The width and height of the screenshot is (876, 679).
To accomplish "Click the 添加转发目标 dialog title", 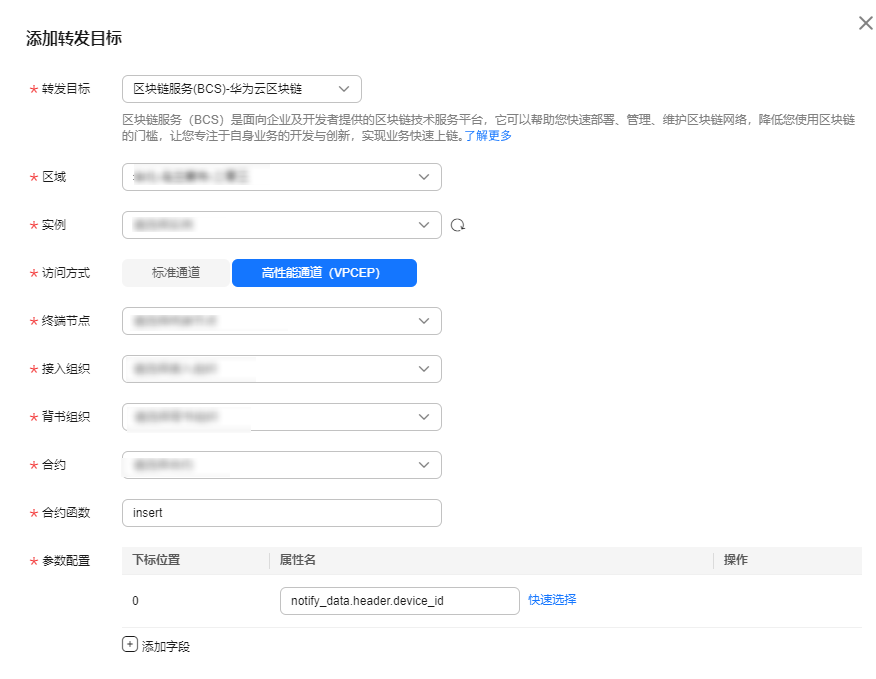I will coord(74,38).
